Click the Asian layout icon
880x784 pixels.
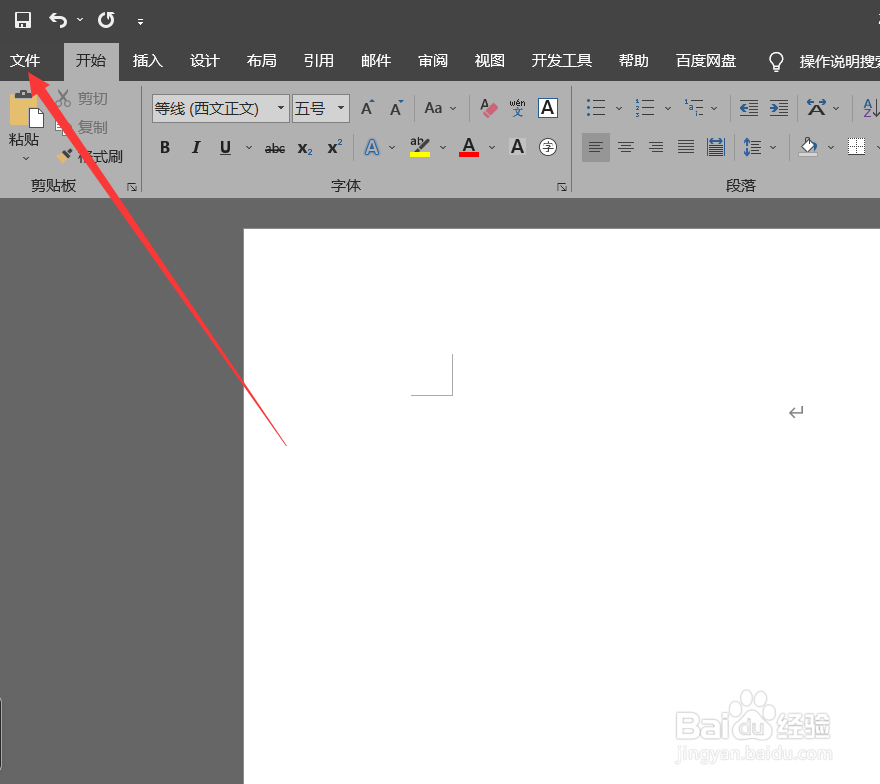817,108
